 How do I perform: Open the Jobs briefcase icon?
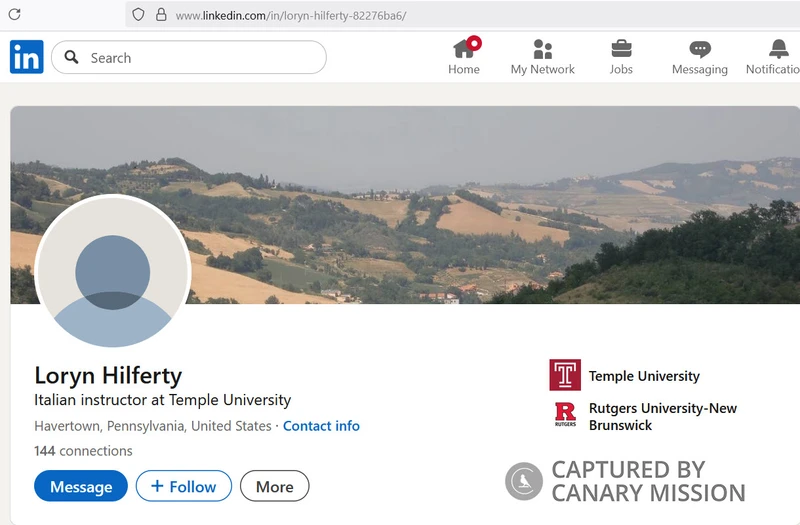(621, 49)
